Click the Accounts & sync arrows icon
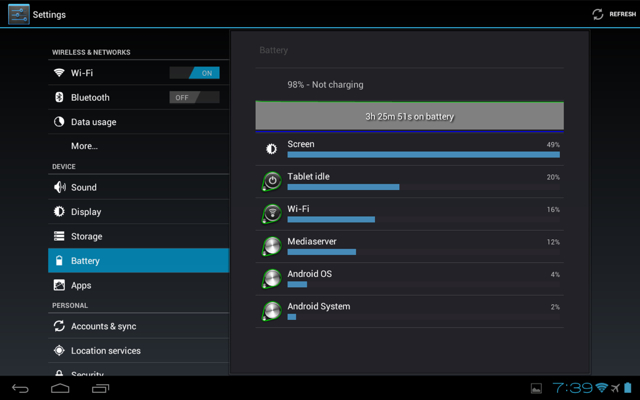 [x=59, y=326]
